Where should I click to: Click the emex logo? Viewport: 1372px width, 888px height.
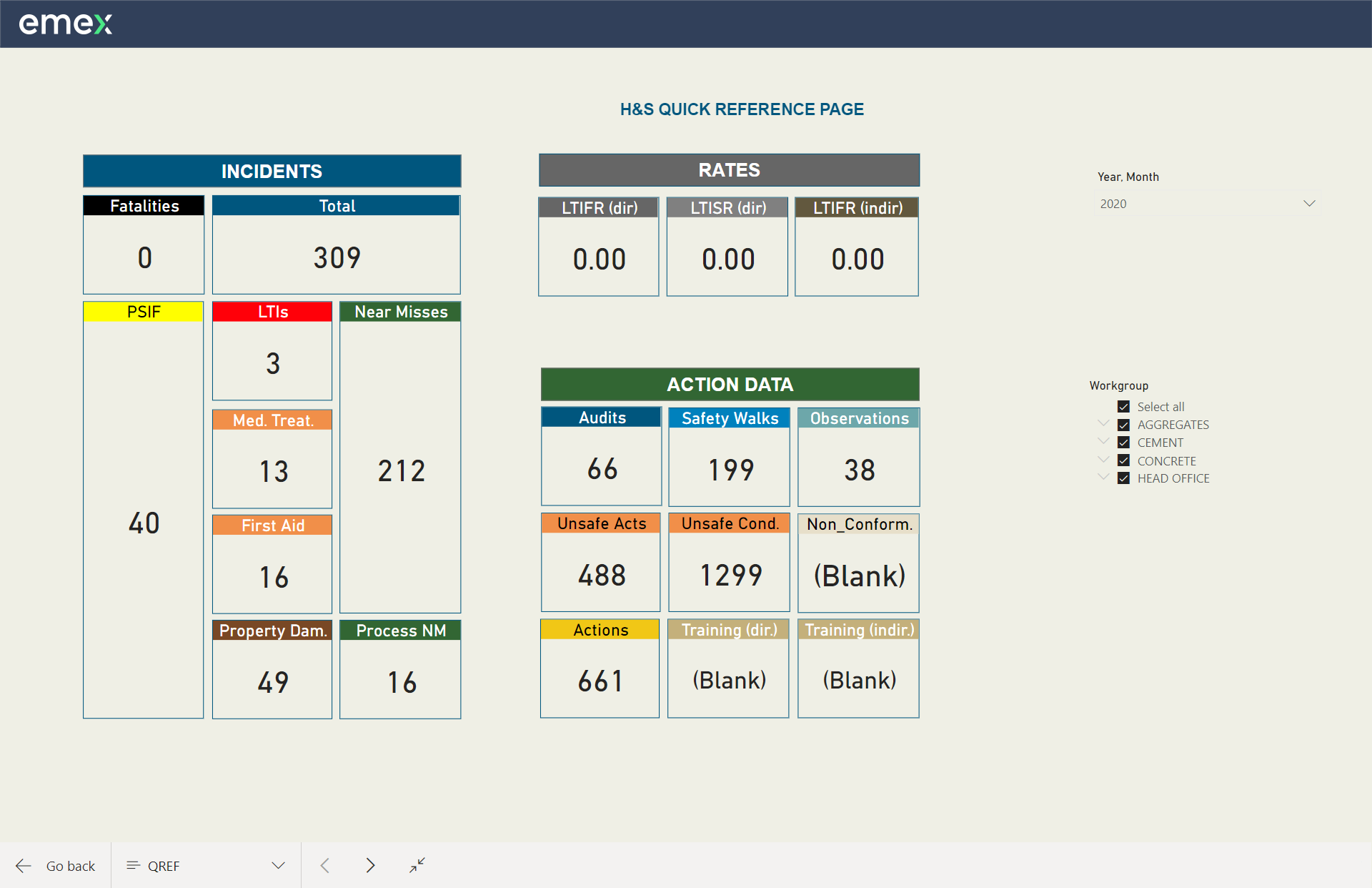click(65, 24)
